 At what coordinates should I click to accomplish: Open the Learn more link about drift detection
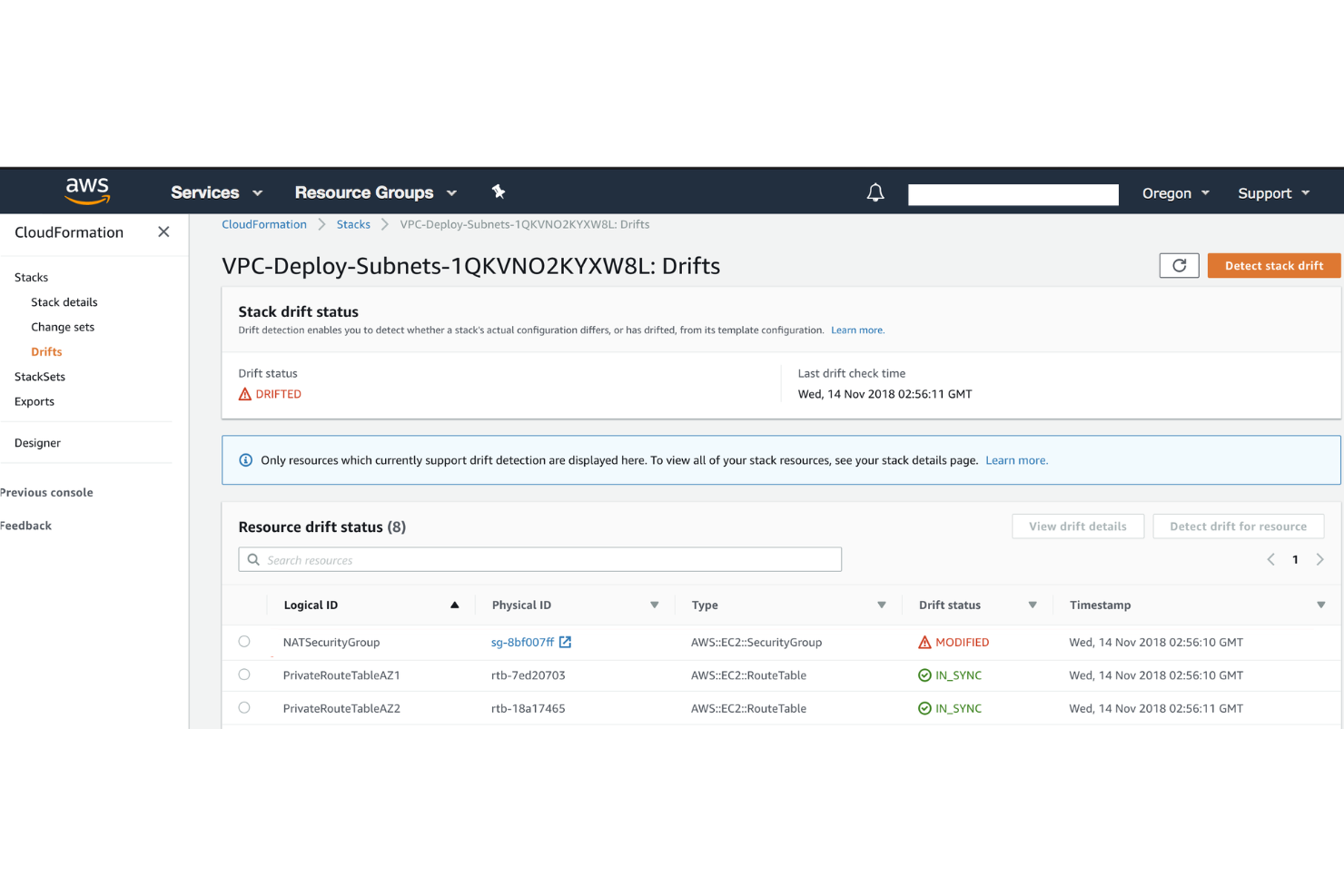pos(856,330)
